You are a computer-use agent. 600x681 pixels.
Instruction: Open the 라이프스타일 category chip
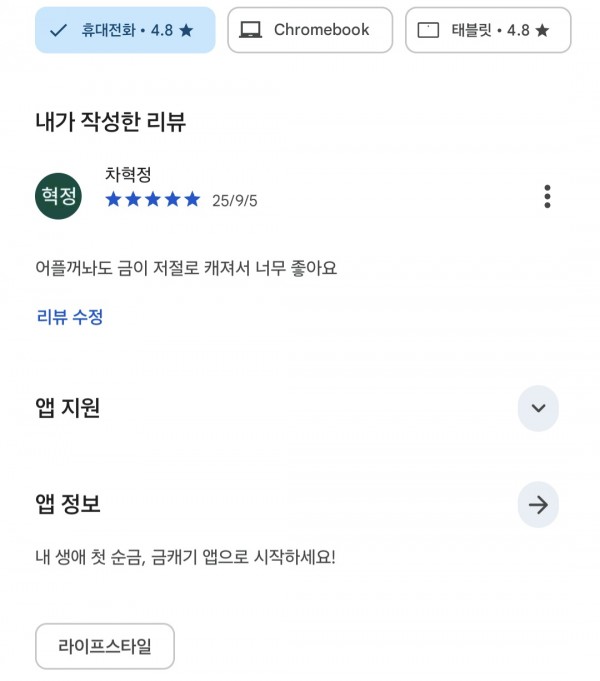[105, 646]
